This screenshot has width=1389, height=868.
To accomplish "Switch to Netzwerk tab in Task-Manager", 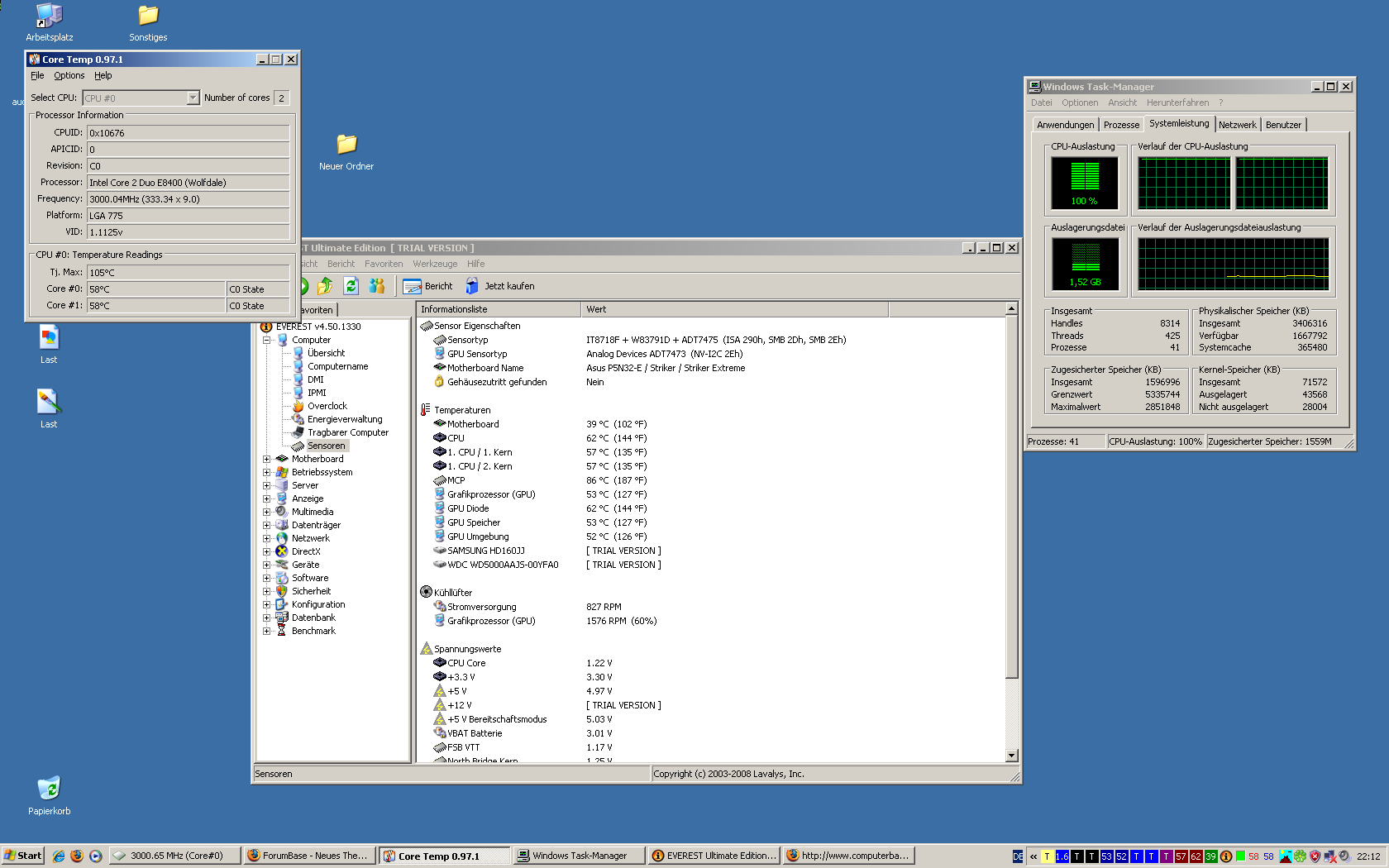I will [x=1237, y=125].
